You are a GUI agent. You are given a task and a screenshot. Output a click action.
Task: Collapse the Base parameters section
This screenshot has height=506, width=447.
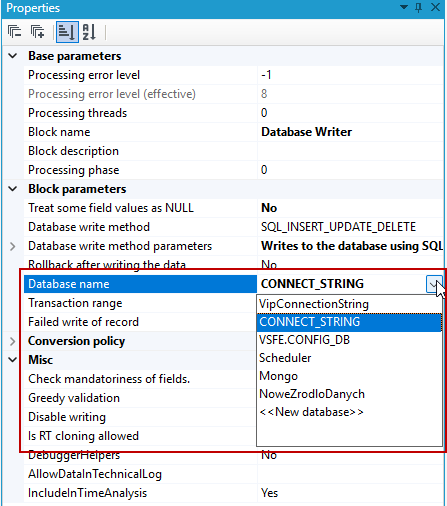[13, 56]
